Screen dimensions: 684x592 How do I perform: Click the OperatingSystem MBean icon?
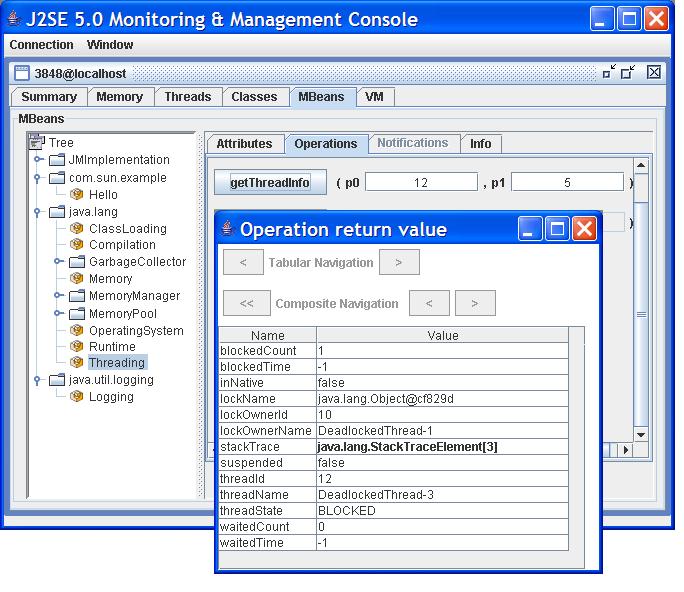(76, 330)
